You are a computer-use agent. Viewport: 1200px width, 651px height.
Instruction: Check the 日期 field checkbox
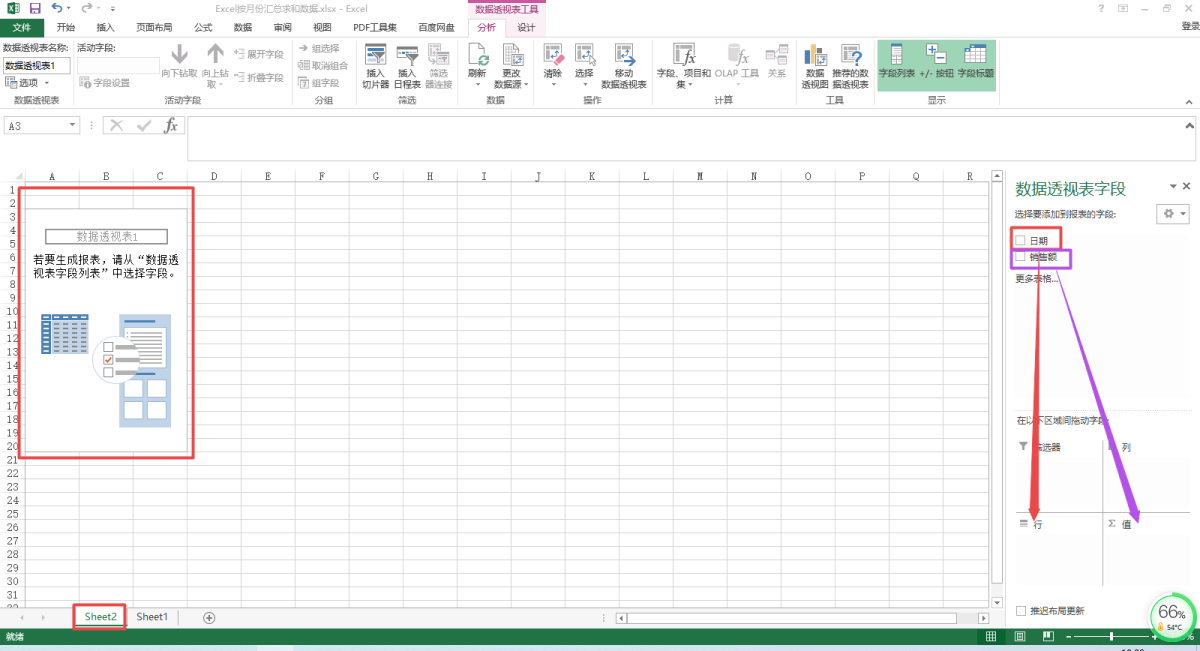pyautogui.click(x=1021, y=240)
